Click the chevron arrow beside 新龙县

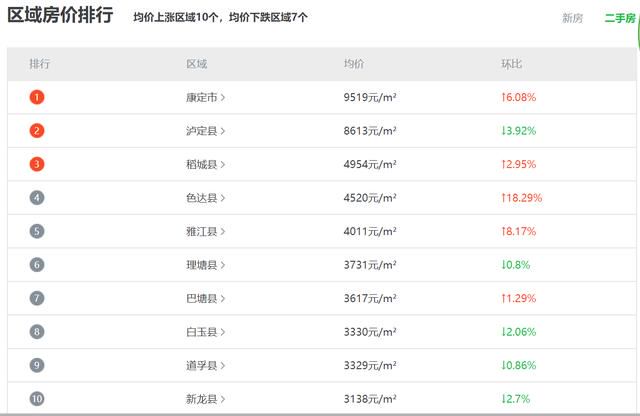[x=223, y=399]
